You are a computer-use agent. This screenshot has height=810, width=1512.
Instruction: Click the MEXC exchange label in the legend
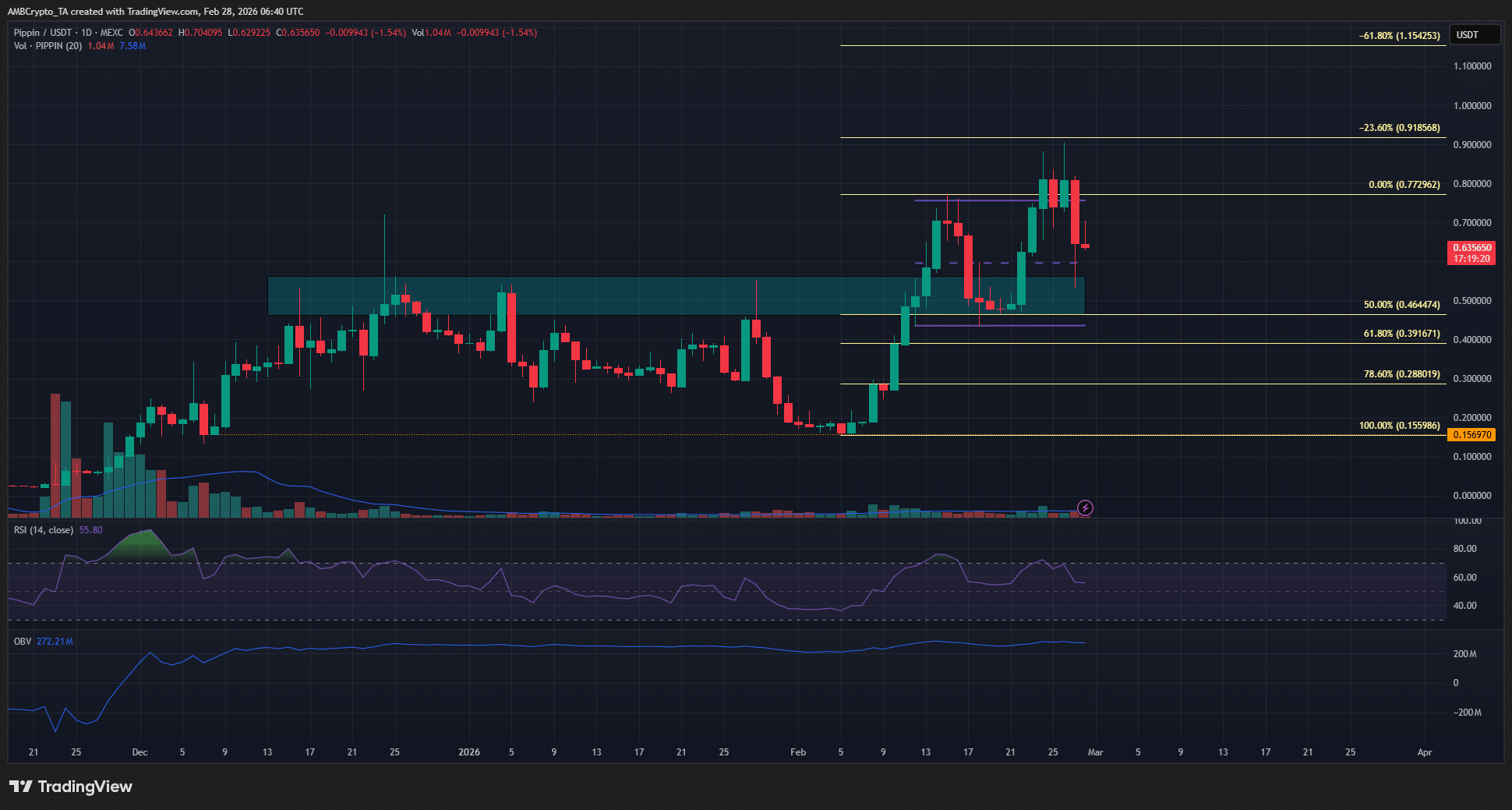(114, 34)
